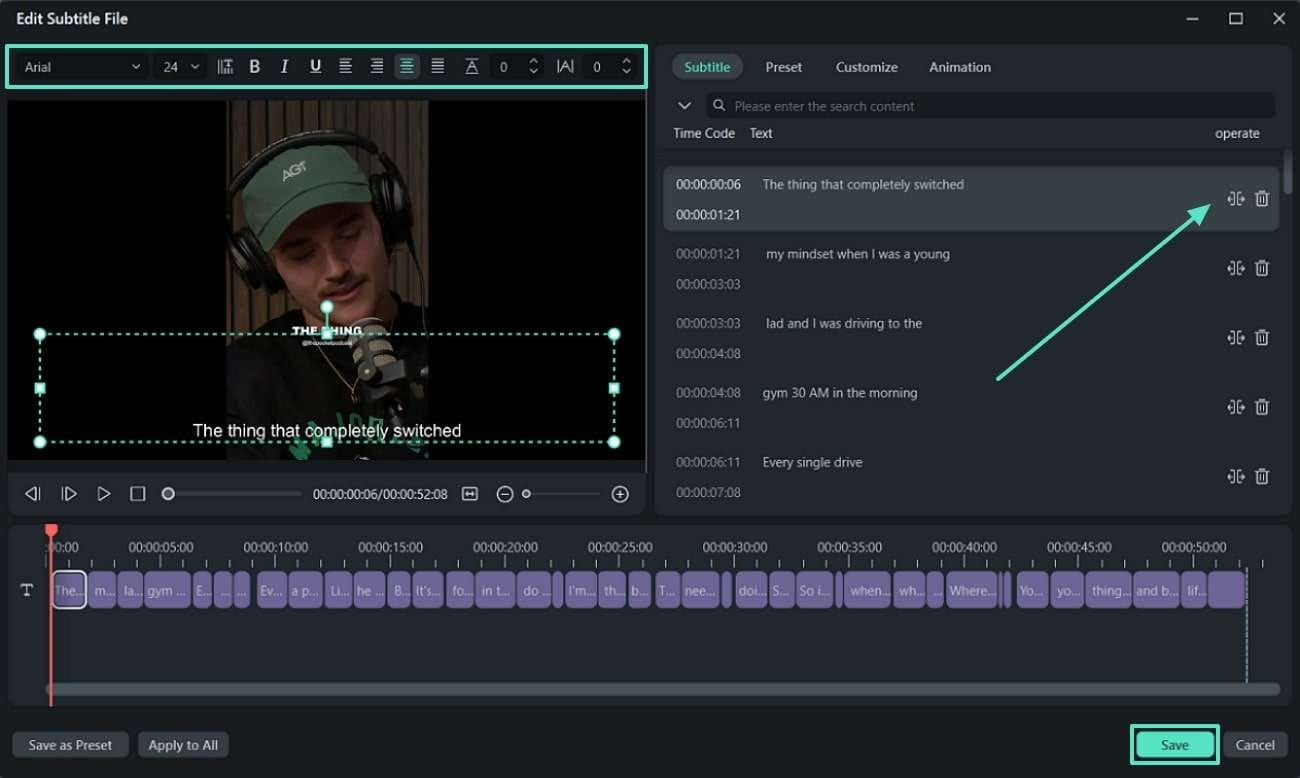Zoom out the timeline with minus
The width and height of the screenshot is (1300, 778).
pos(505,494)
